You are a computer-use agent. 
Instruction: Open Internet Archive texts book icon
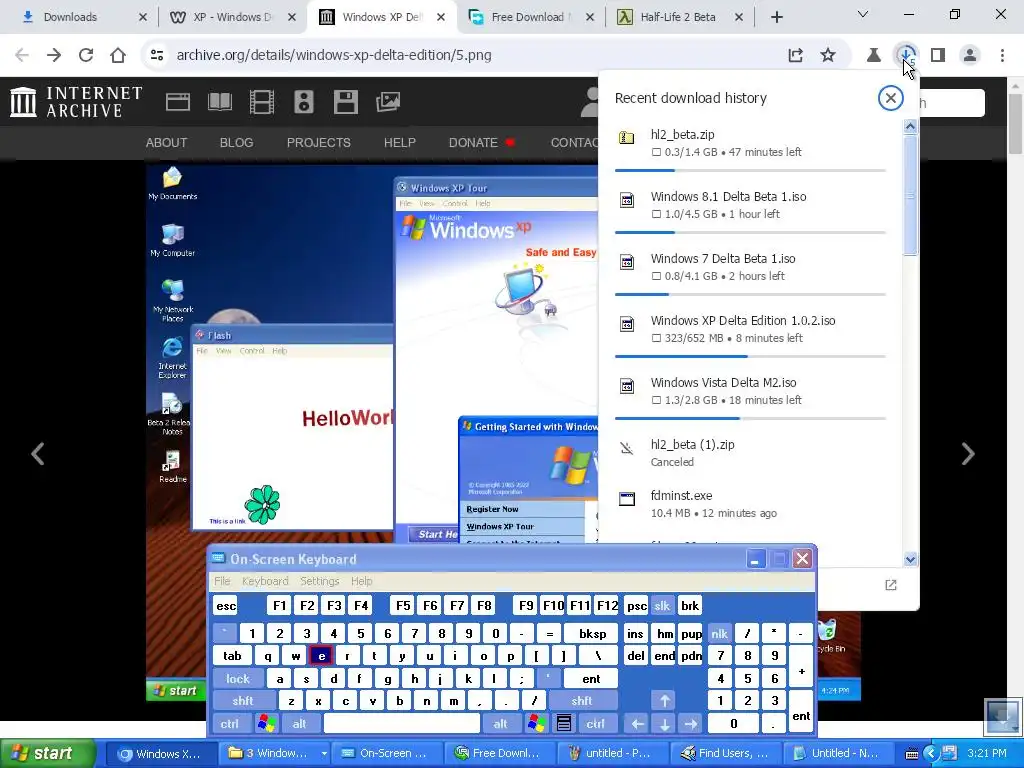click(219, 102)
